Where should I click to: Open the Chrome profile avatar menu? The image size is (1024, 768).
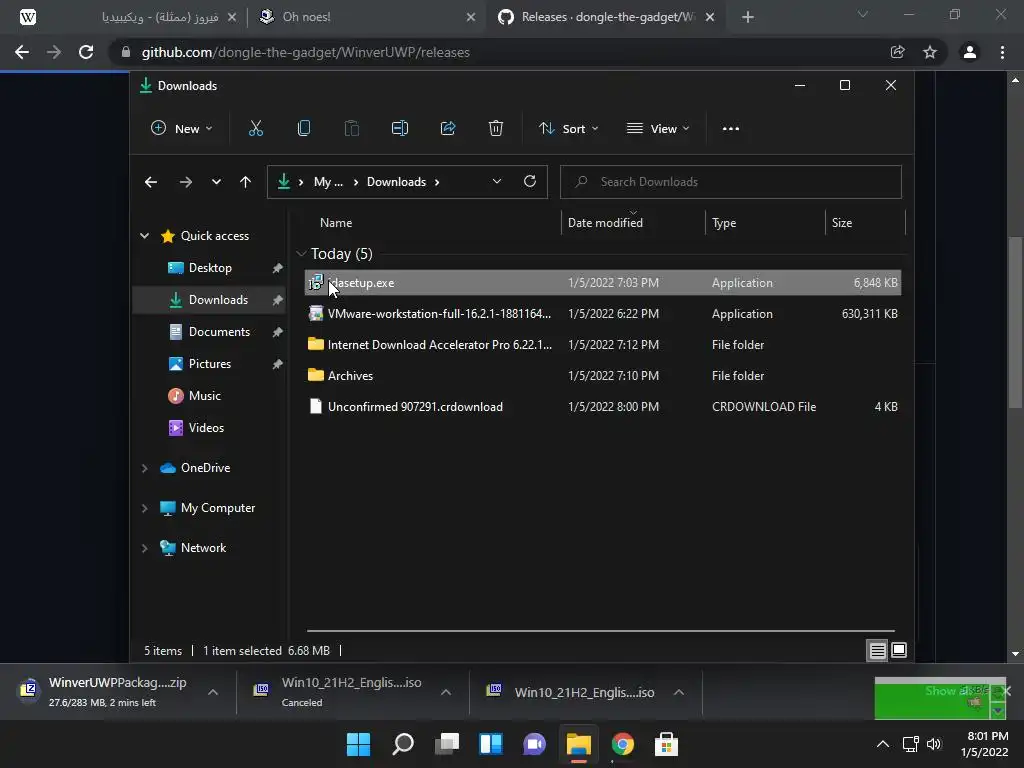click(970, 52)
